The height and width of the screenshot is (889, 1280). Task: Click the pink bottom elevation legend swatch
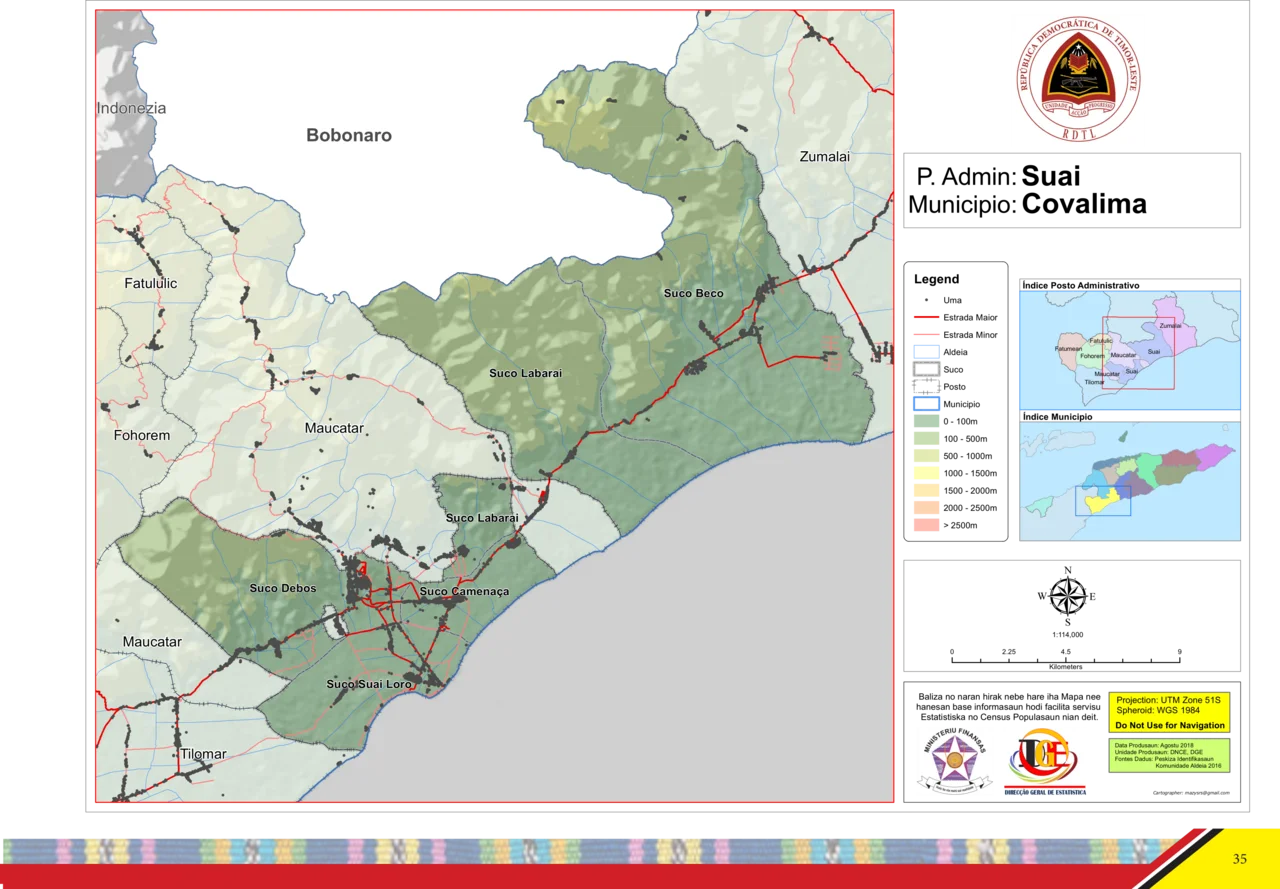pyautogui.click(x=927, y=526)
